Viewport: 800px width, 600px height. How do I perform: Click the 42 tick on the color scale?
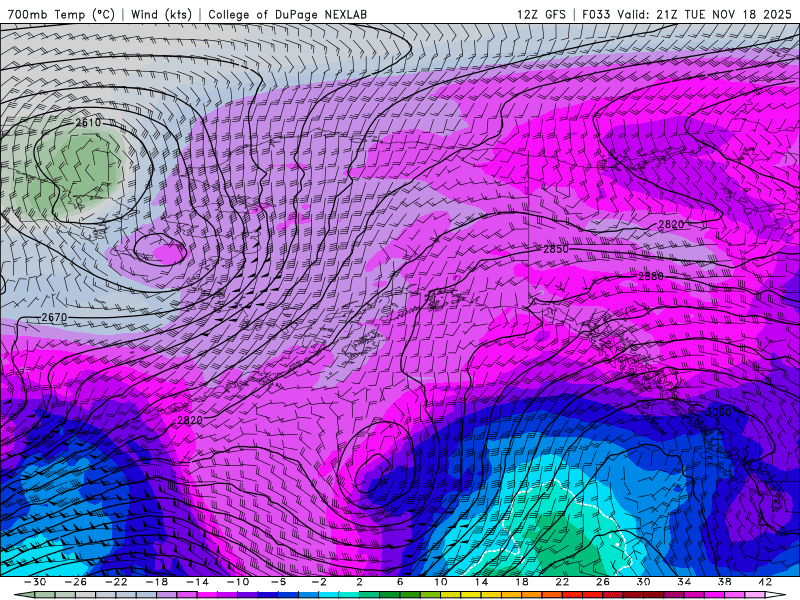coord(765,582)
